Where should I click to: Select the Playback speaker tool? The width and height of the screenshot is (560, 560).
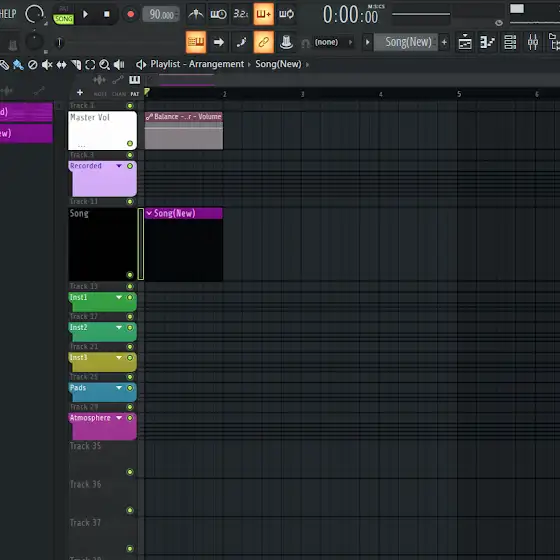point(119,65)
